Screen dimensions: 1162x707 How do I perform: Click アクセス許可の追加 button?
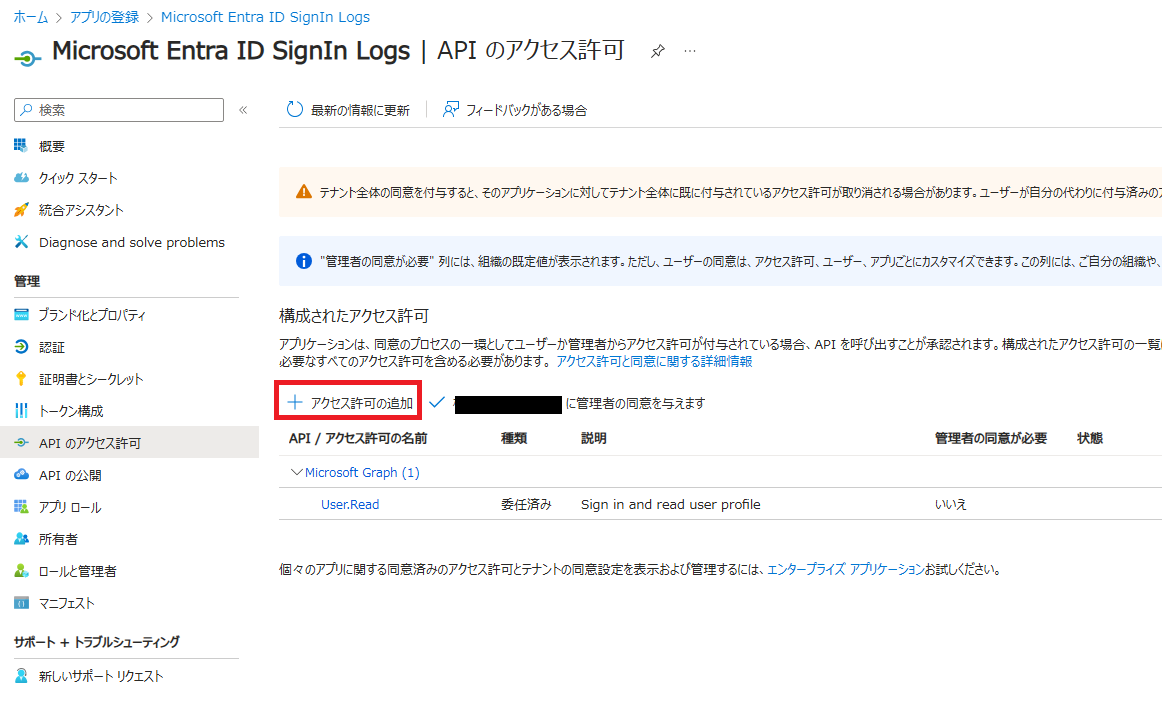[x=349, y=402]
